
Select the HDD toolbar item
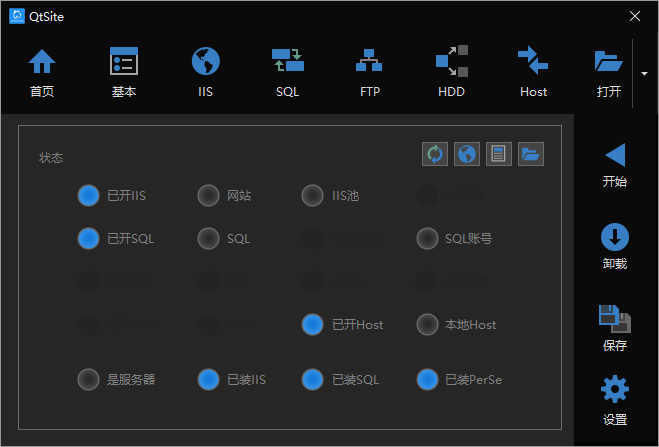[x=452, y=73]
